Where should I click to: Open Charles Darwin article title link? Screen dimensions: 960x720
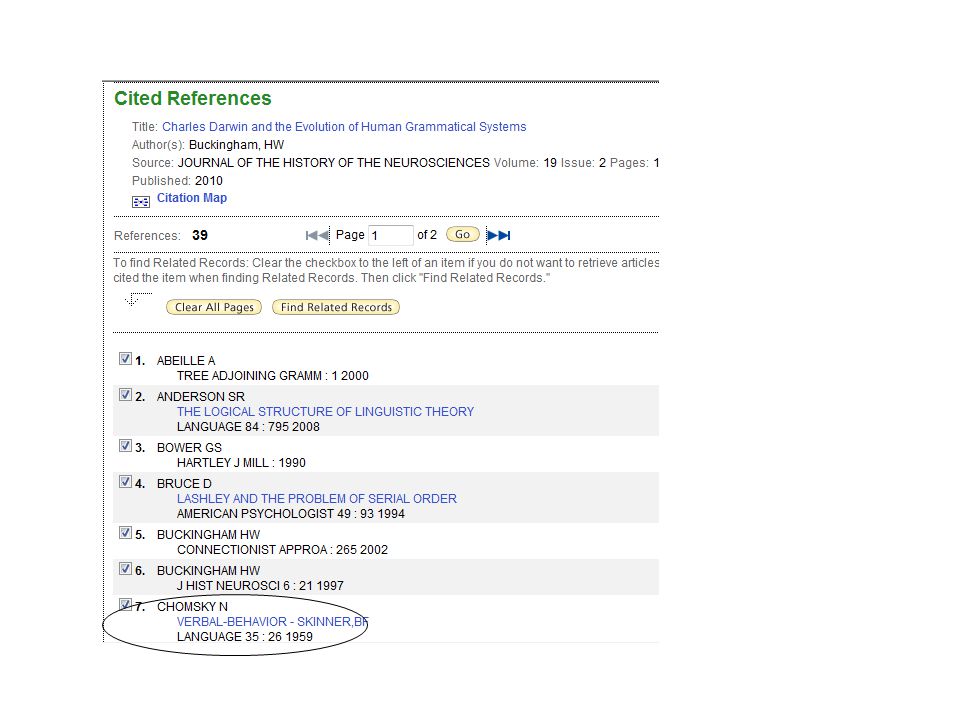(344, 127)
